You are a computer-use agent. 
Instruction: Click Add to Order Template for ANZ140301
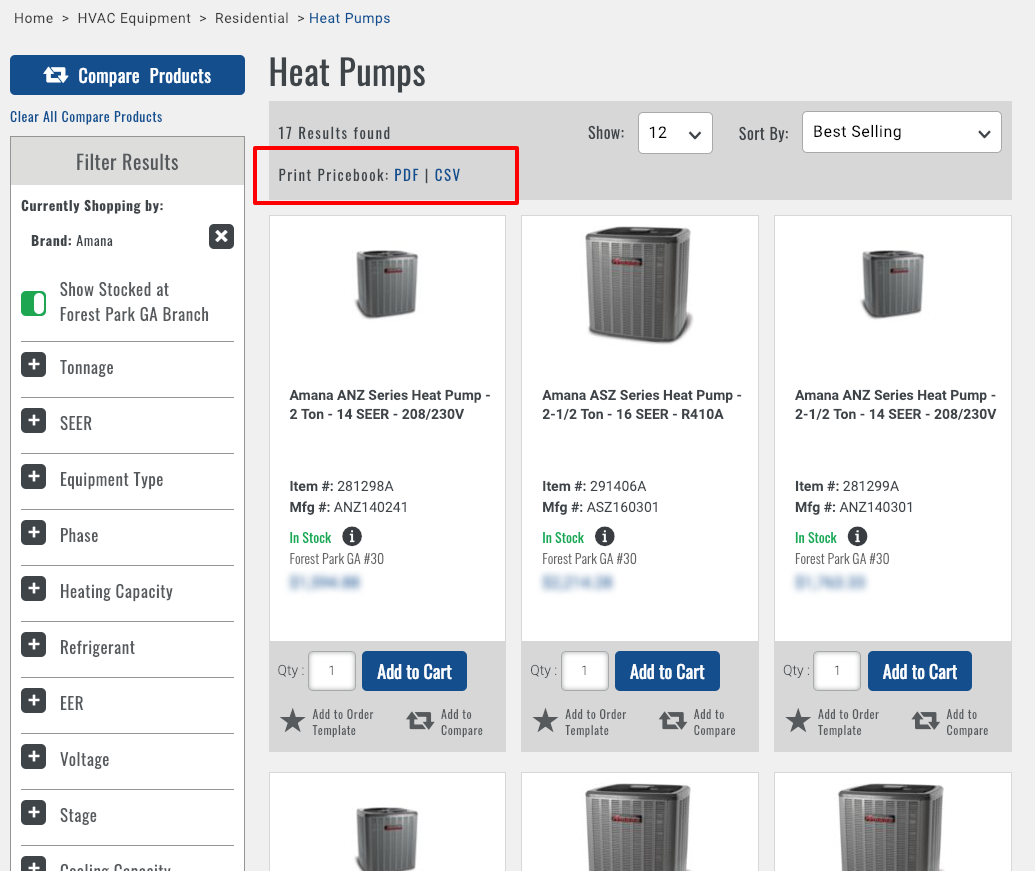(848, 722)
